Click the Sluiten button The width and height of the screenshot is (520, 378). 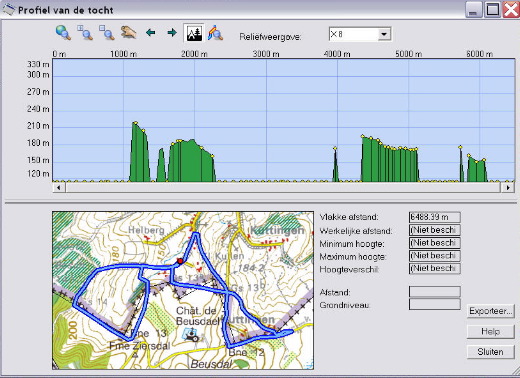click(x=490, y=352)
